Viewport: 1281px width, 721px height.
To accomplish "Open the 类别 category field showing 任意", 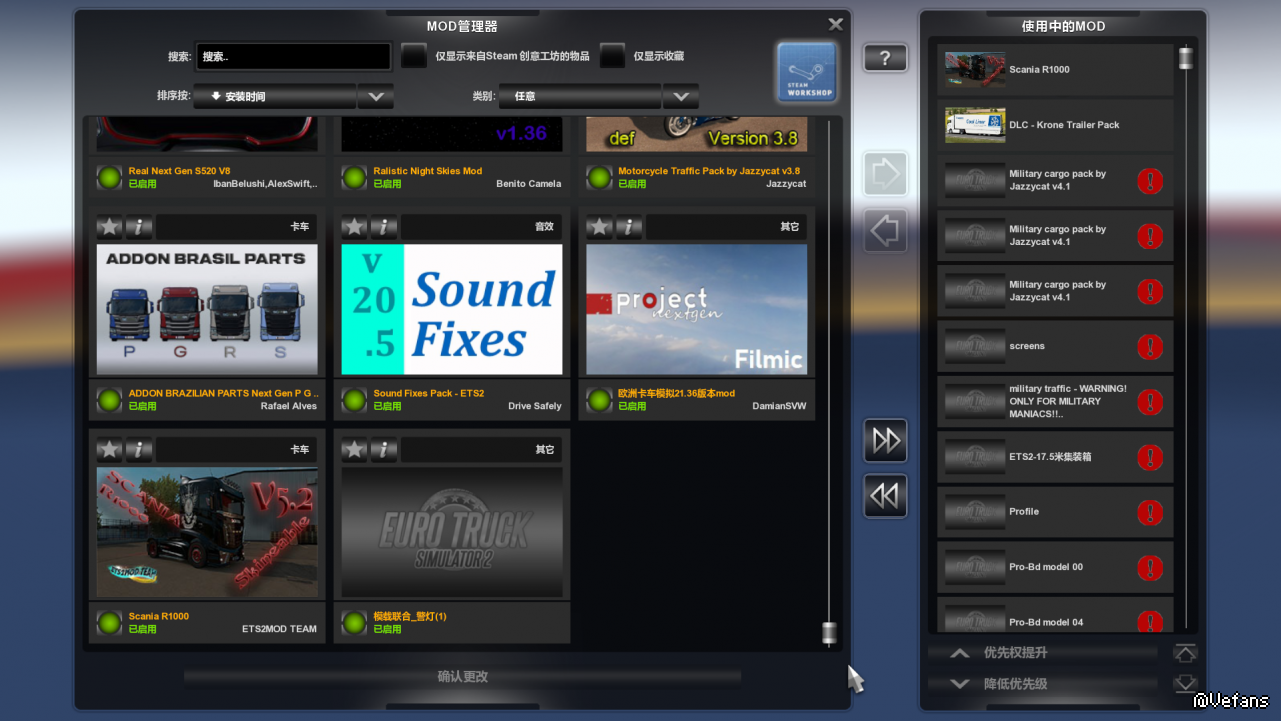I will pyautogui.click(x=580, y=97).
